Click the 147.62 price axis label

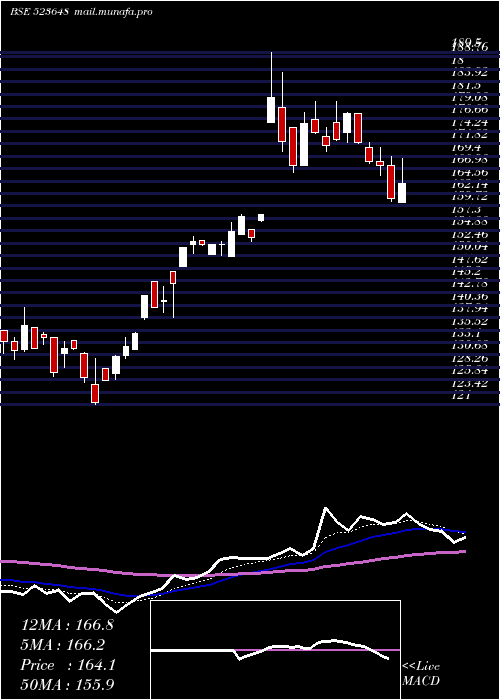click(x=470, y=259)
